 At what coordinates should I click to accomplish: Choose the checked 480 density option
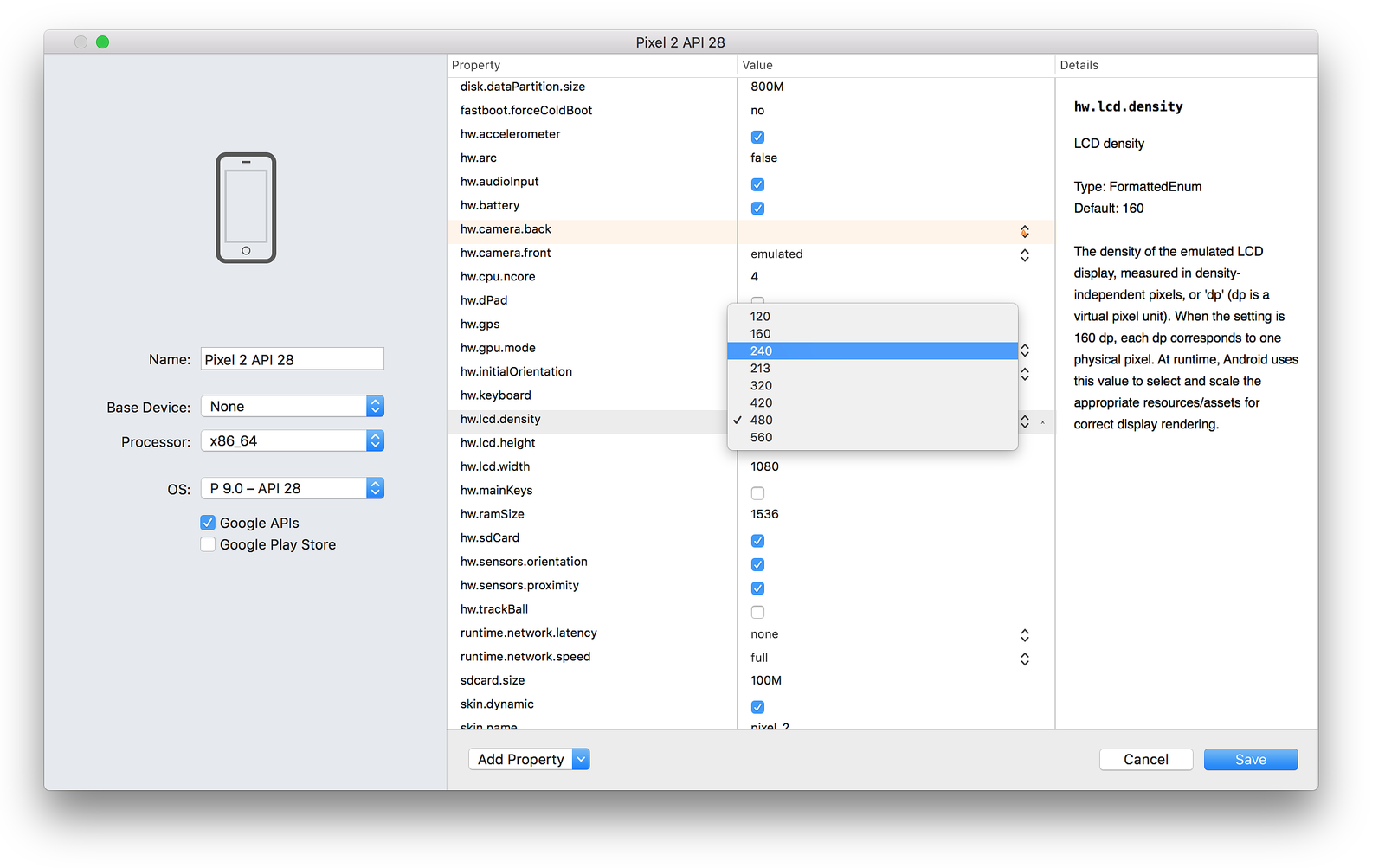tap(873, 420)
